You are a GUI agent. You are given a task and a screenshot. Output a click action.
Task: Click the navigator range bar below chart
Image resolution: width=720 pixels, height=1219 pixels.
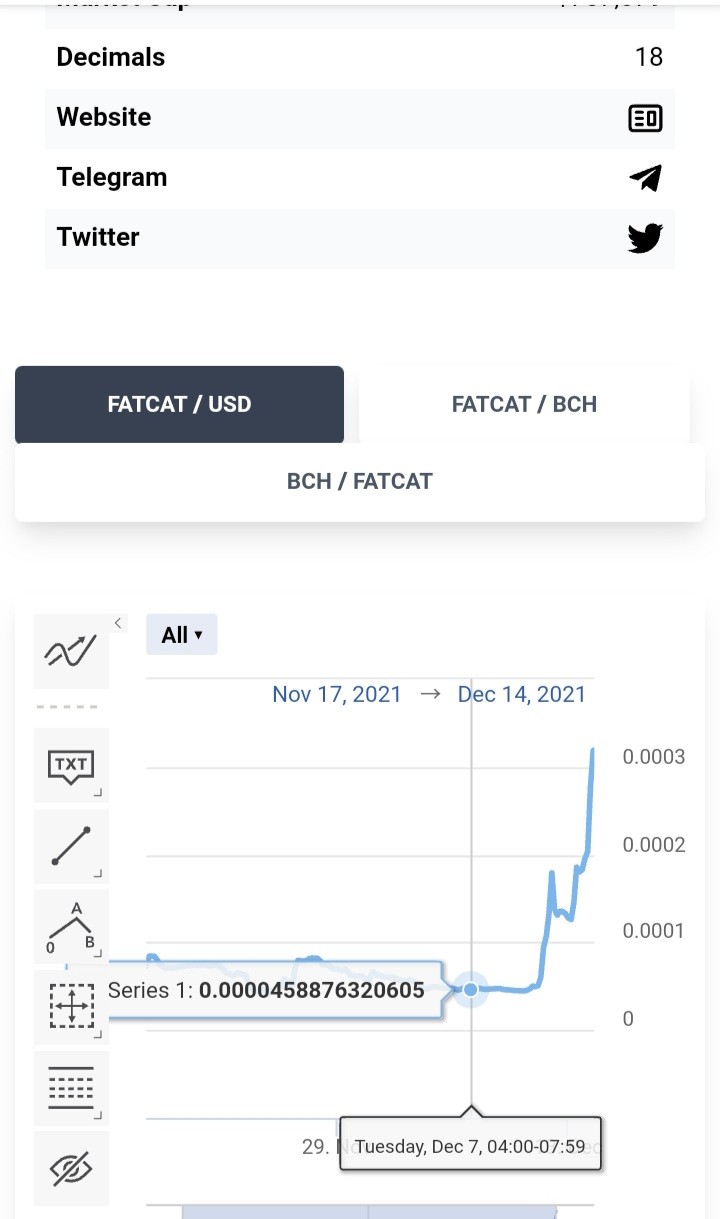tap(370, 1211)
